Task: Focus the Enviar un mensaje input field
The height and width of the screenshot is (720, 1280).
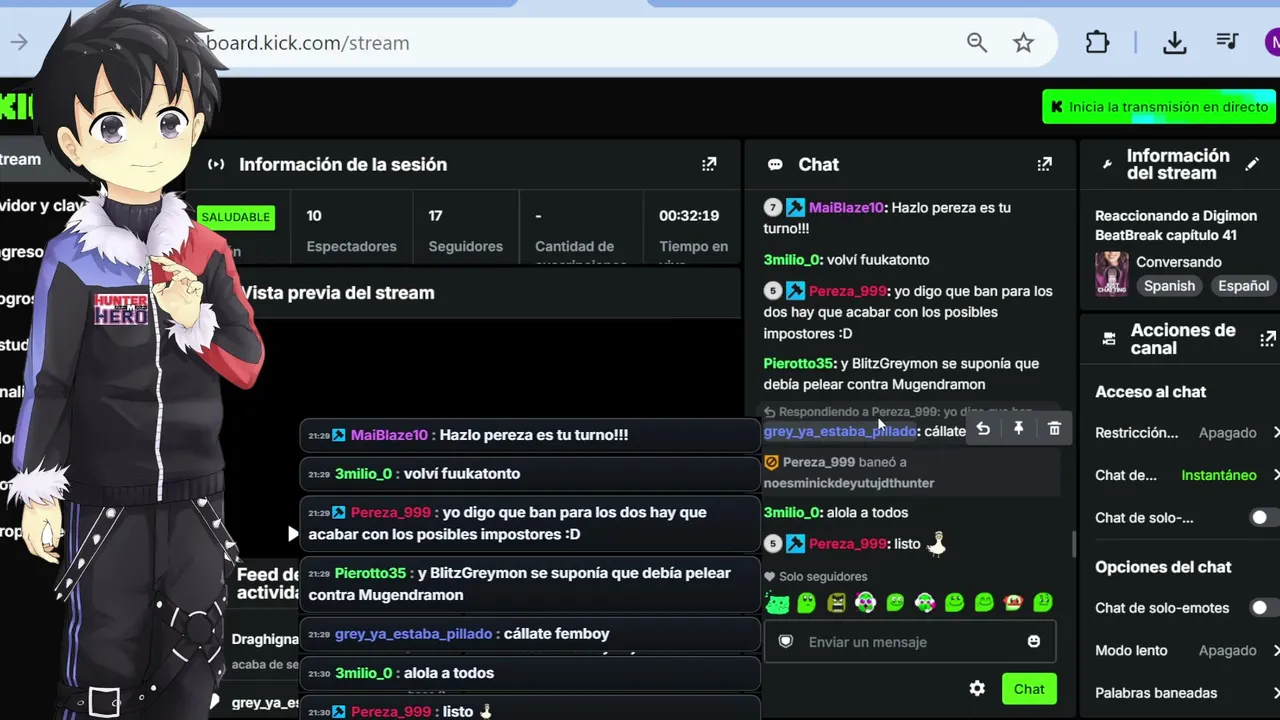Action: 909,642
